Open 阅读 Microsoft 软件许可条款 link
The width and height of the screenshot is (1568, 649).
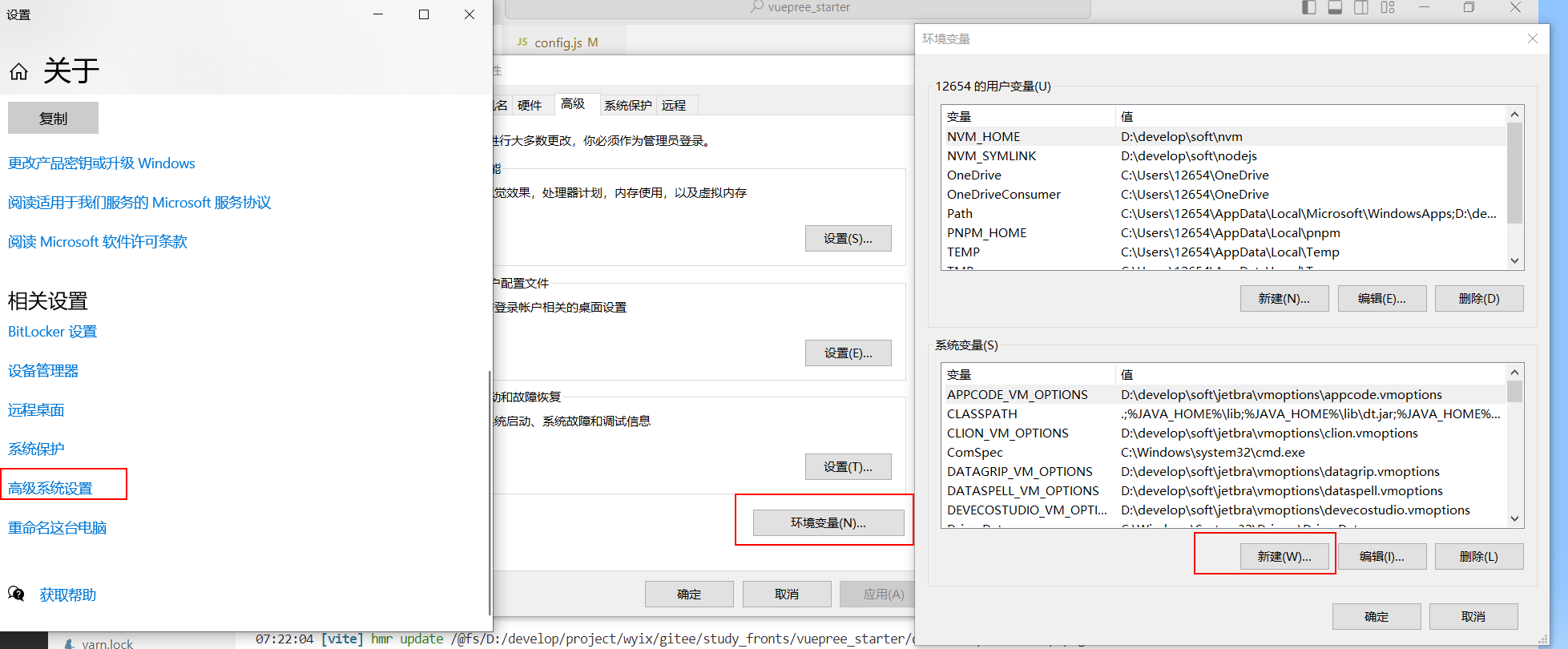(x=98, y=242)
